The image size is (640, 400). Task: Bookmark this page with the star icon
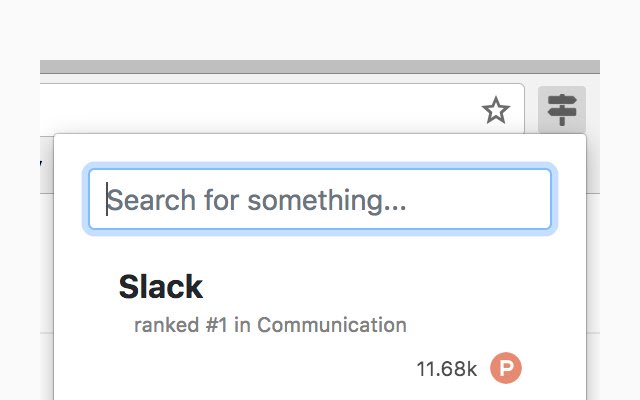click(x=496, y=110)
